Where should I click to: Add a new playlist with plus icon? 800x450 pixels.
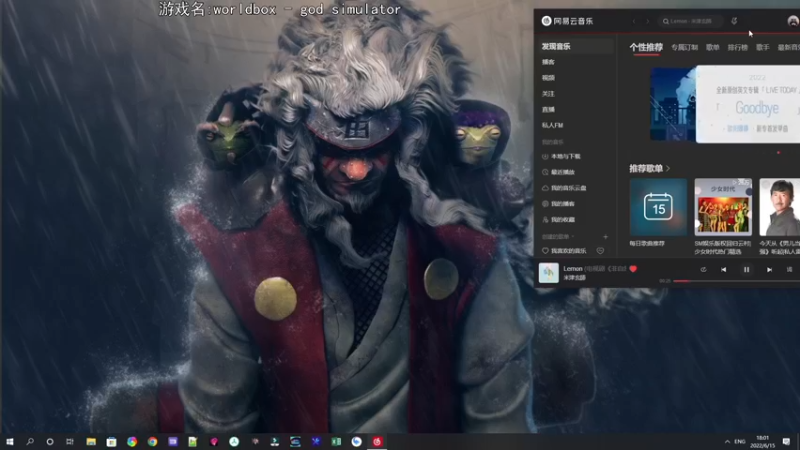(606, 237)
